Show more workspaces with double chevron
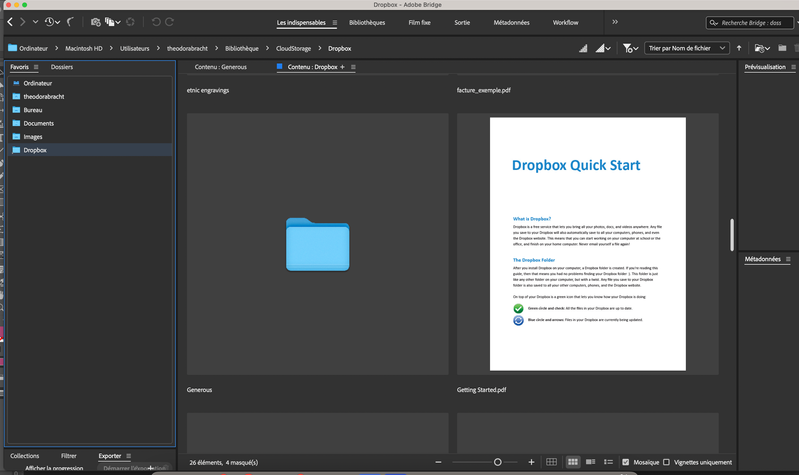 pos(615,22)
